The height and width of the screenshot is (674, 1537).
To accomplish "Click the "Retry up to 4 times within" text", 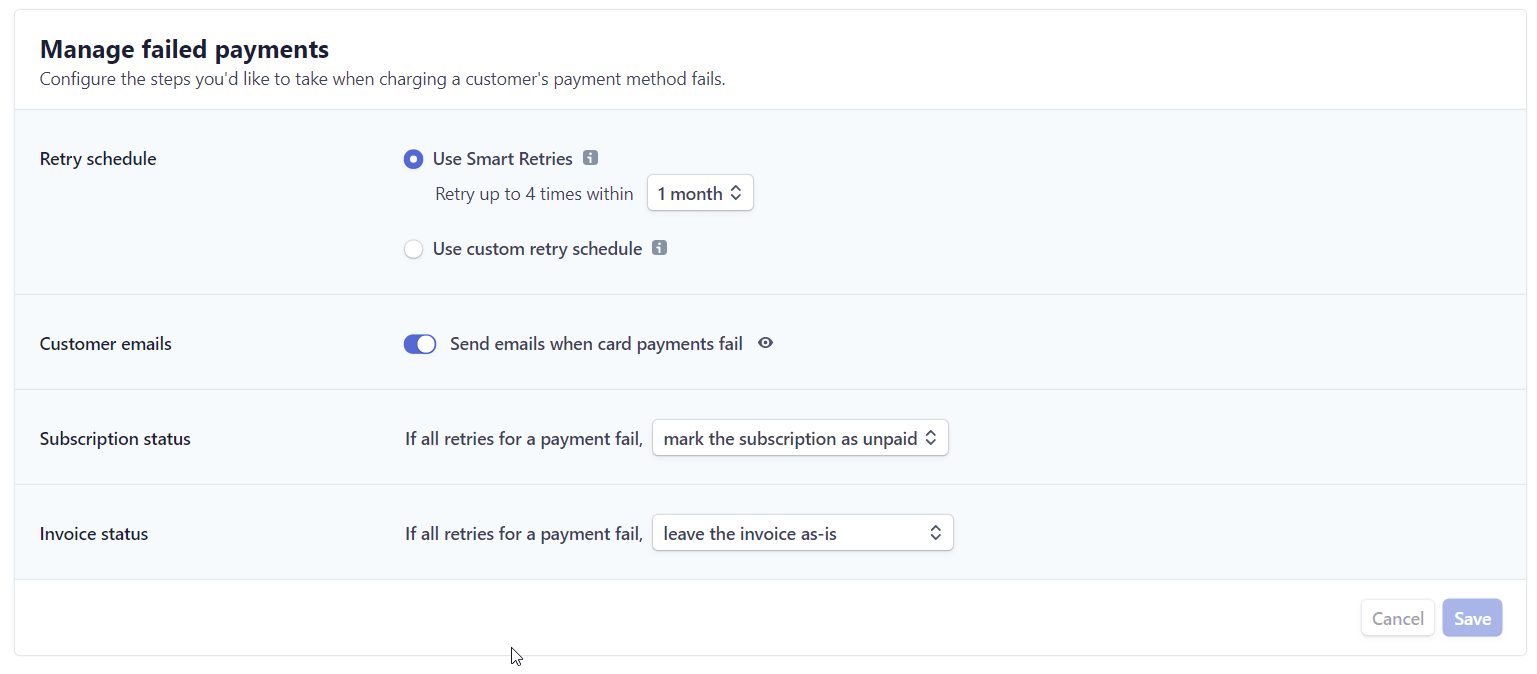I will click(x=534, y=193).
